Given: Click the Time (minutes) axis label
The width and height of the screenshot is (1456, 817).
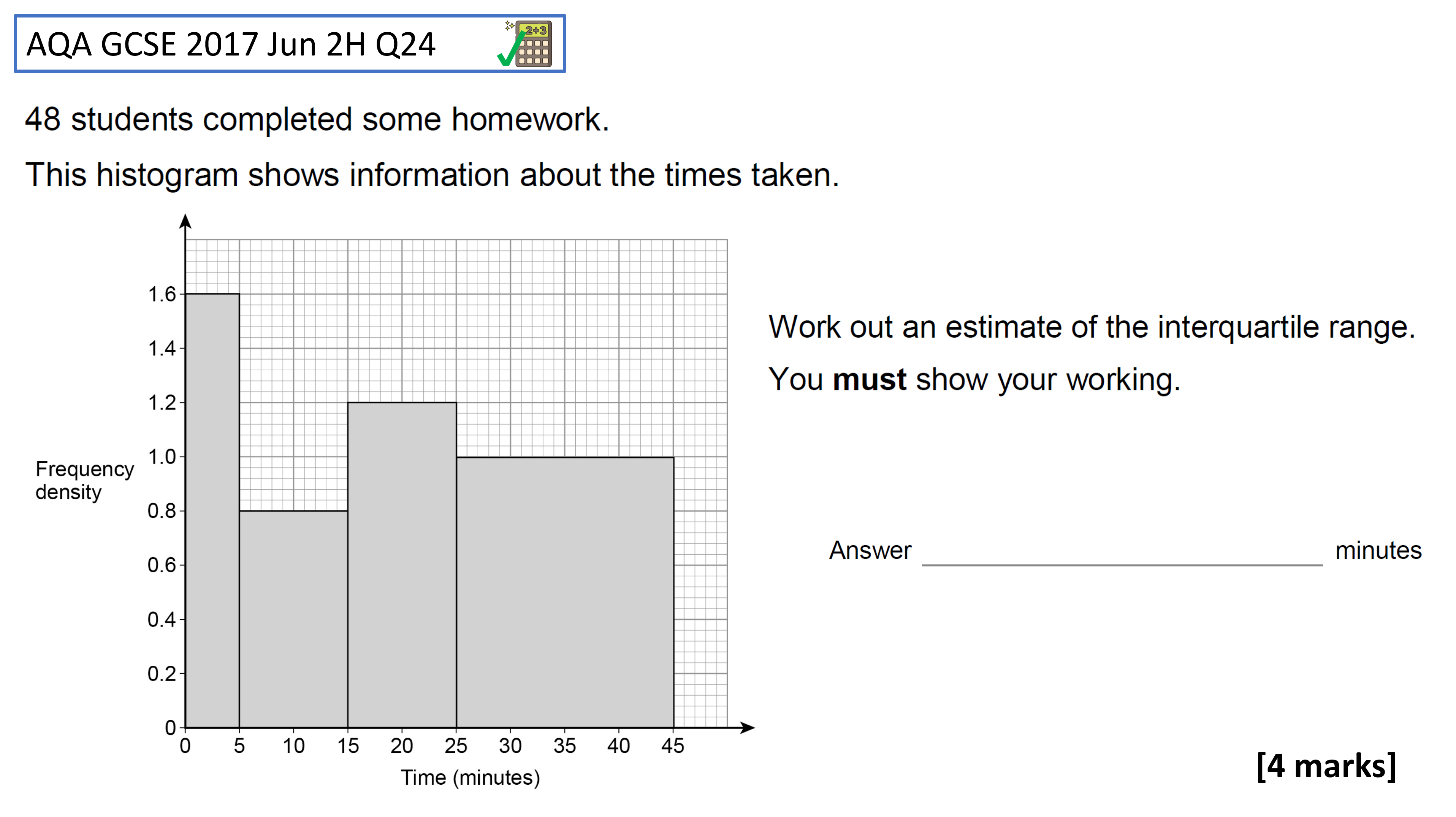Looking at the screenshot, I should click(470, 778).
